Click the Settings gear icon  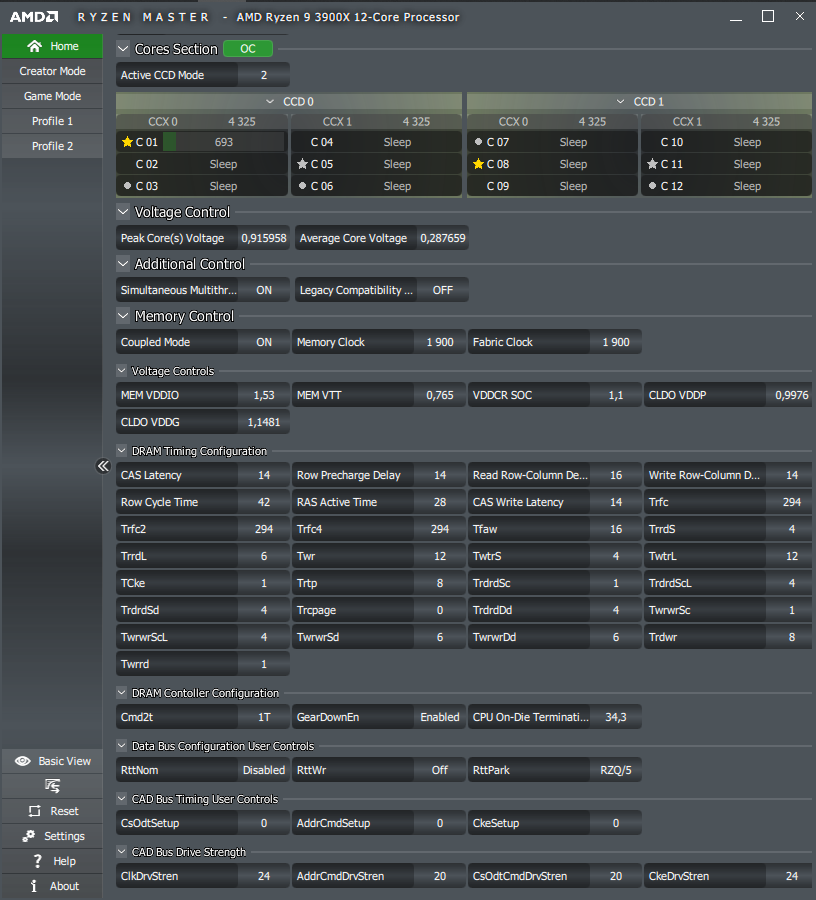29,836
